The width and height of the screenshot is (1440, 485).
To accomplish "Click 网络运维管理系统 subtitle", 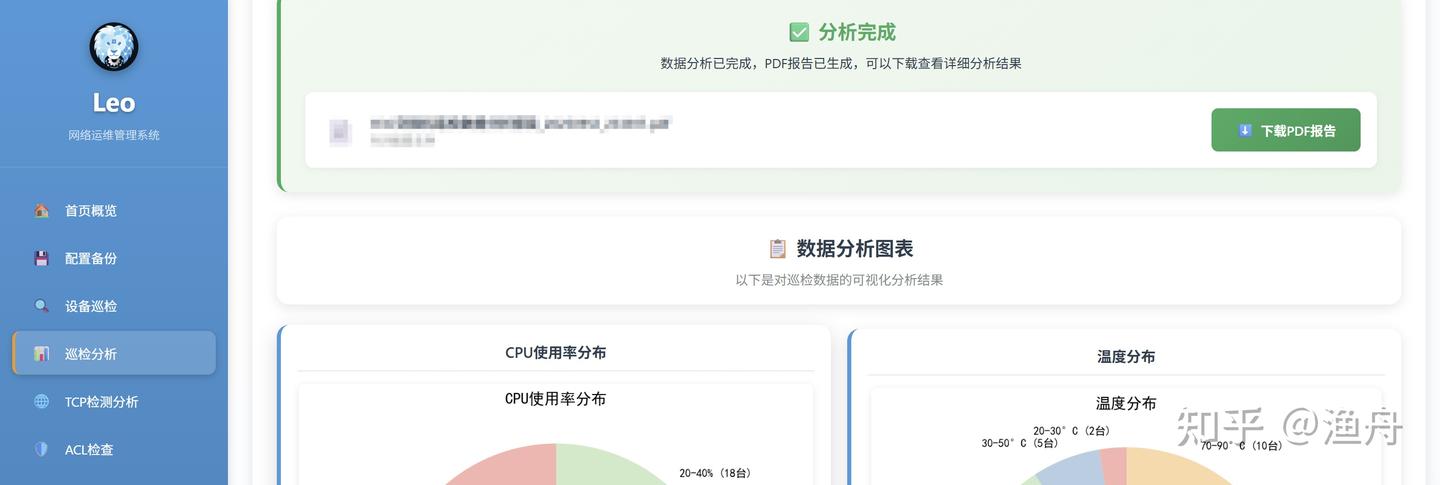I will pos(114,135).
